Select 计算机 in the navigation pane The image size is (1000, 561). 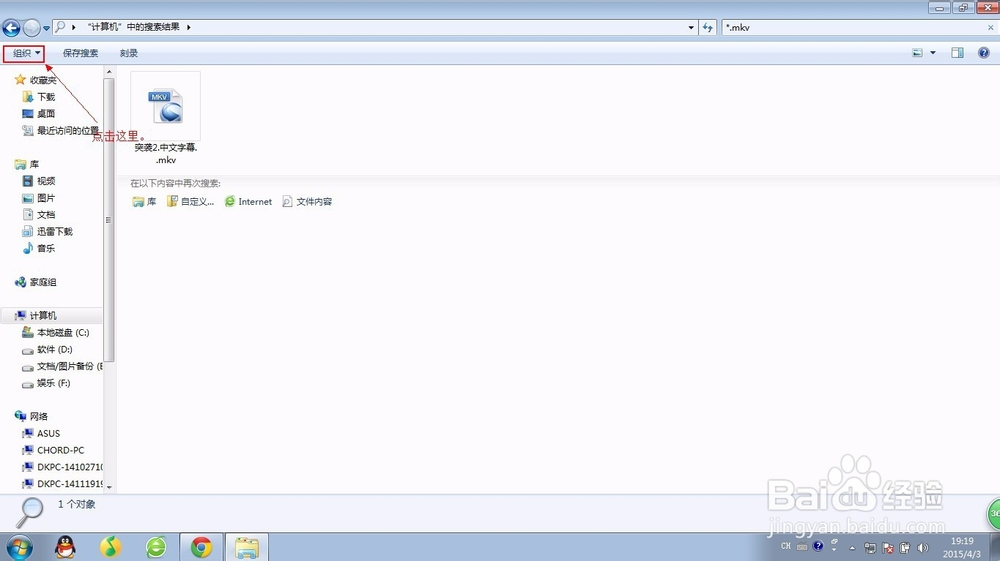[x=36, y=316]
